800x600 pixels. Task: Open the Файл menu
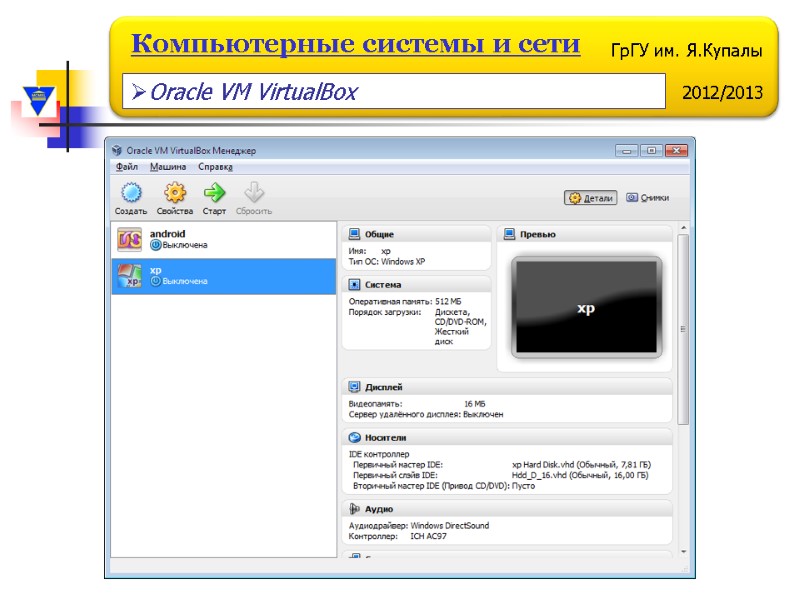point(127,167)
